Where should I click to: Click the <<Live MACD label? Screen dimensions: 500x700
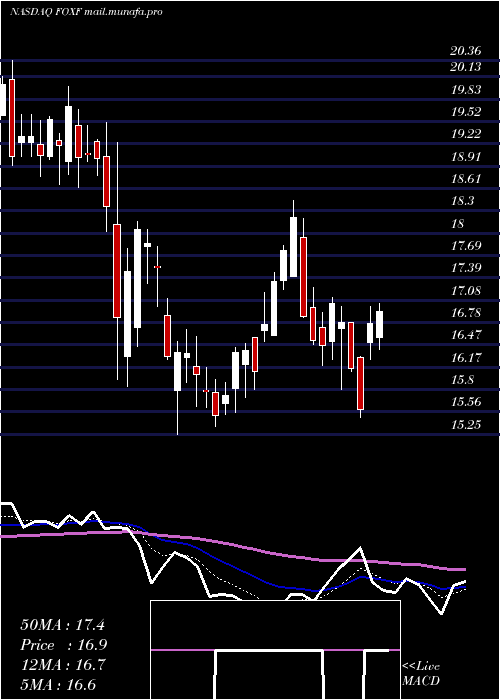(421, 673)
